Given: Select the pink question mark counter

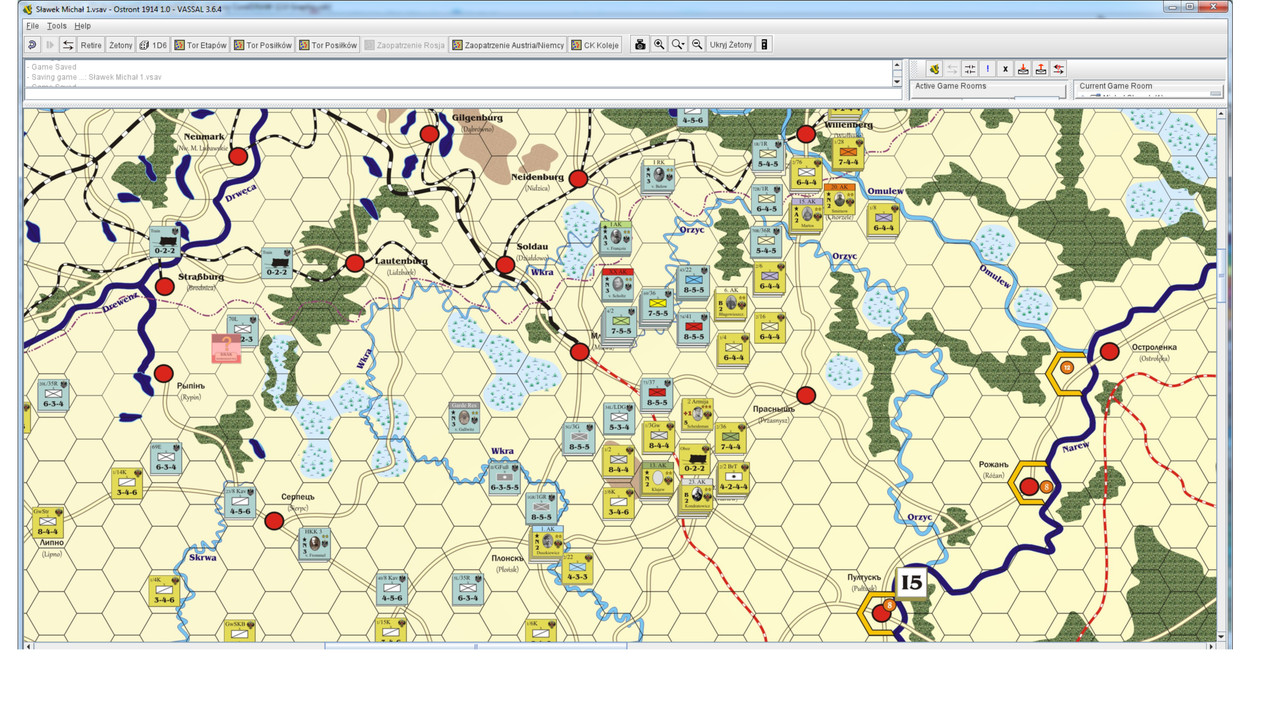Looking at the screenshot, I should pos(227,348).
